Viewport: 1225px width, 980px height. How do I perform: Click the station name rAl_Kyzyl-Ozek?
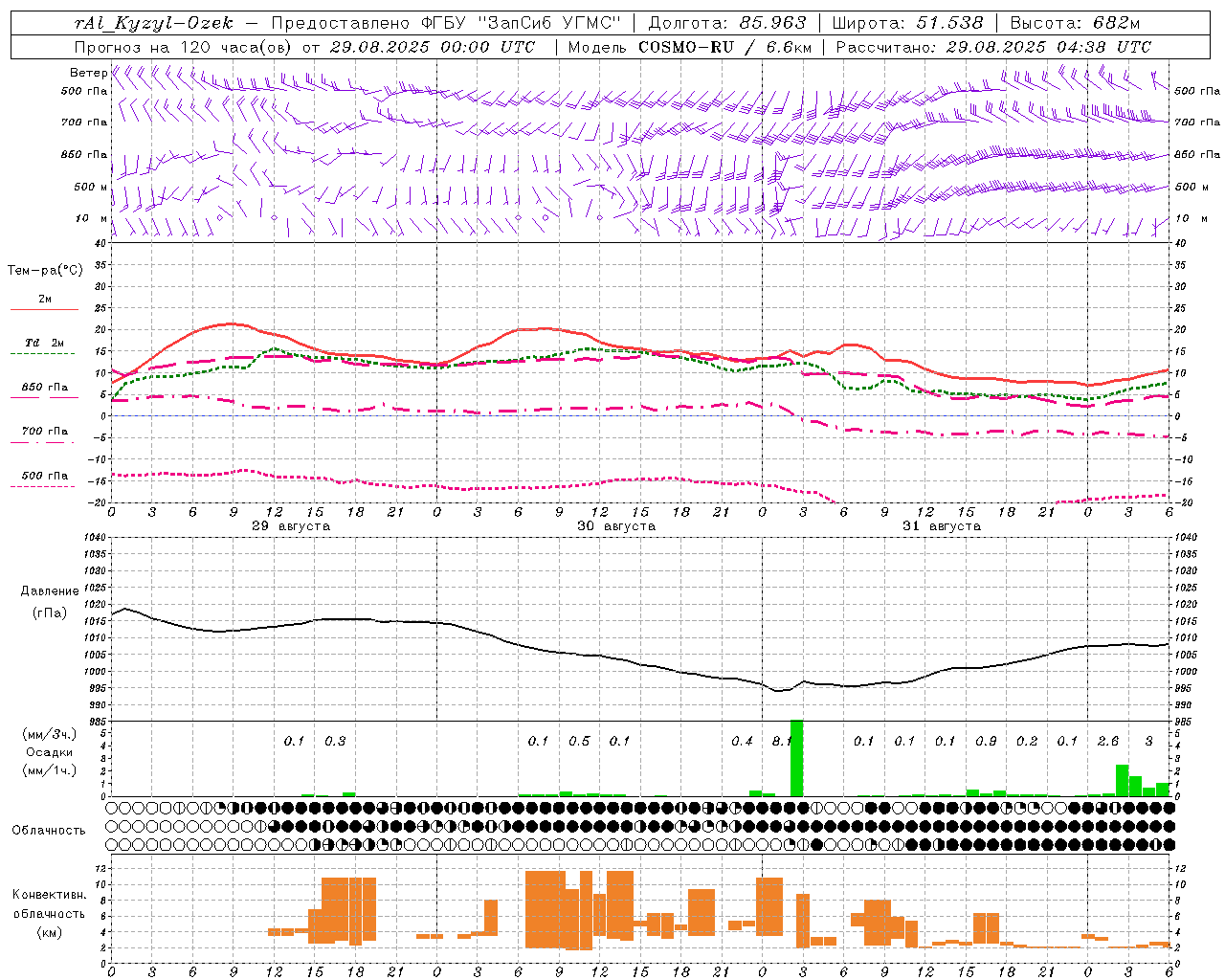(153, 23)
